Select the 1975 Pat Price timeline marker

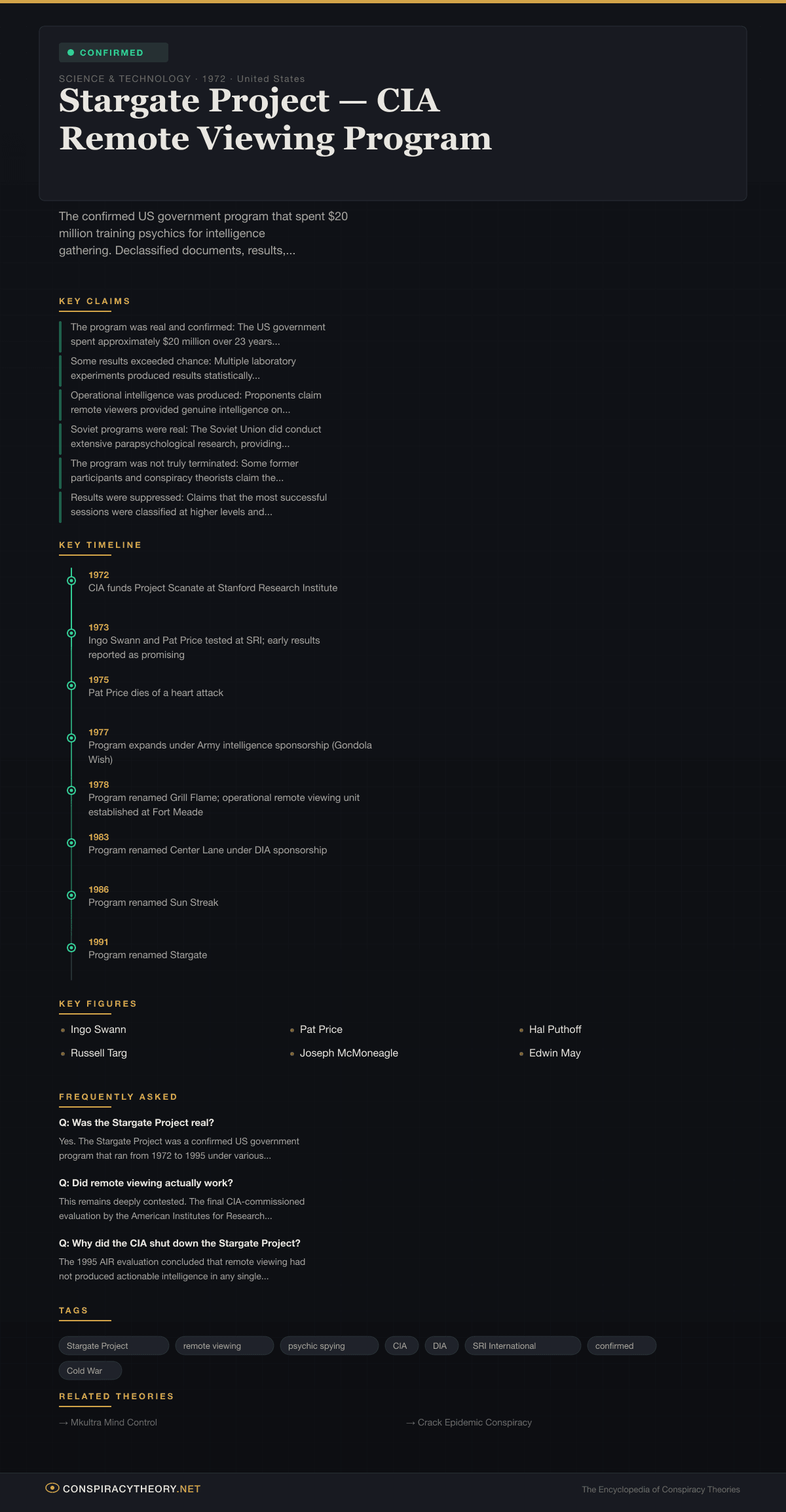pos(71,686)
